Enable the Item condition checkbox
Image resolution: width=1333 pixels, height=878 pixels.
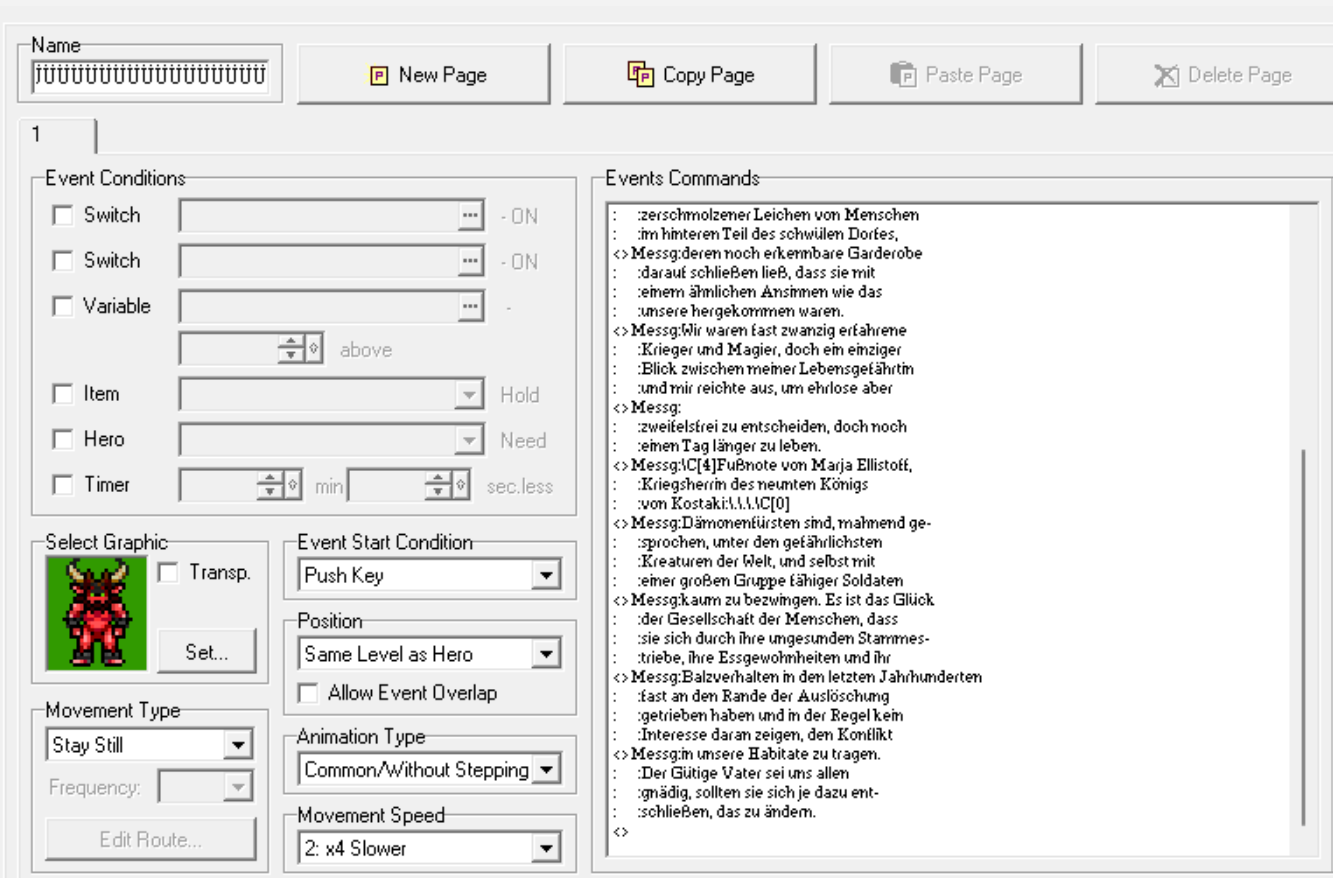point(63,395)
